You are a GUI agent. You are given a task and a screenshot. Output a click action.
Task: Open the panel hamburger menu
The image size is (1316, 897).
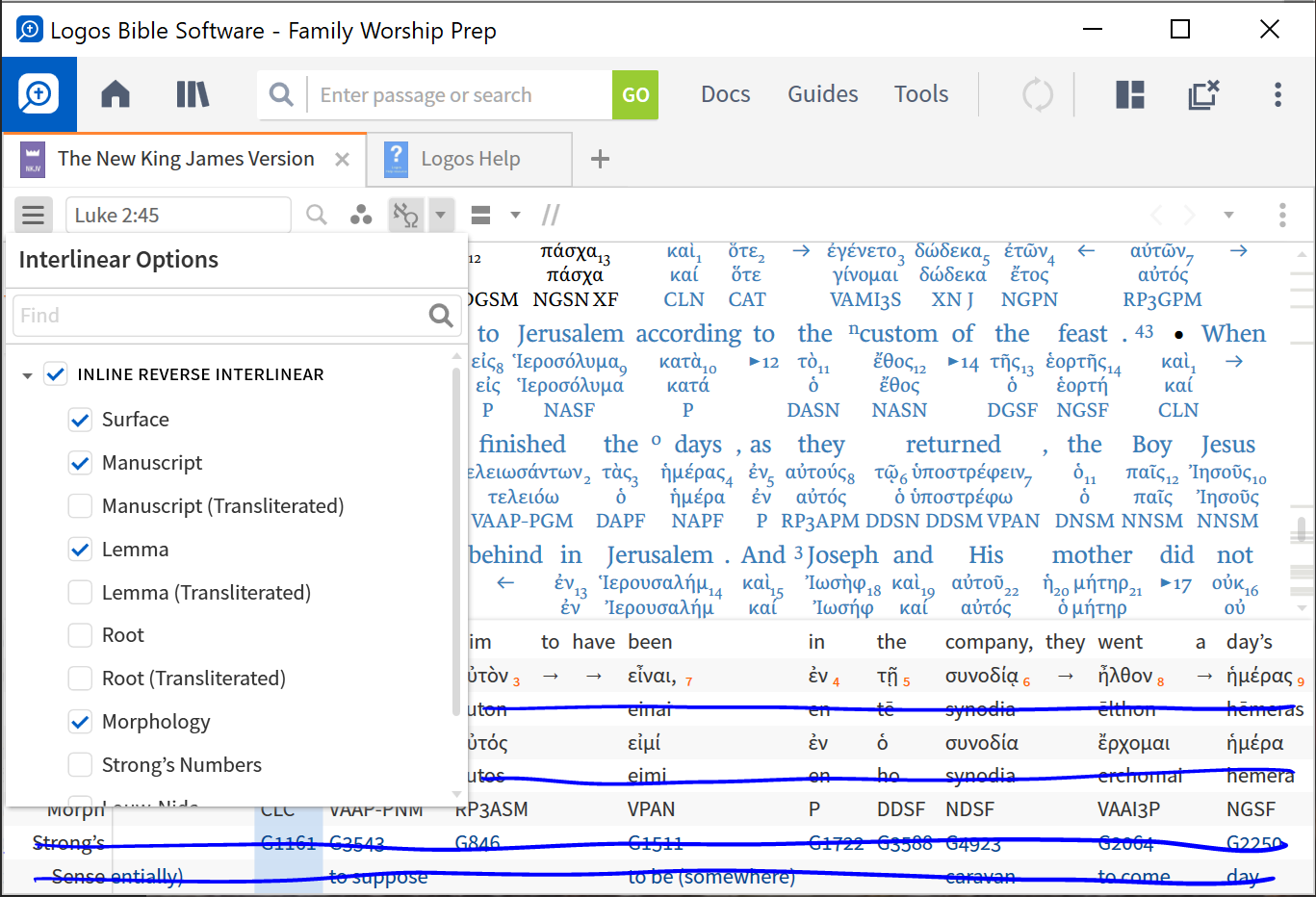pos(34,215)
